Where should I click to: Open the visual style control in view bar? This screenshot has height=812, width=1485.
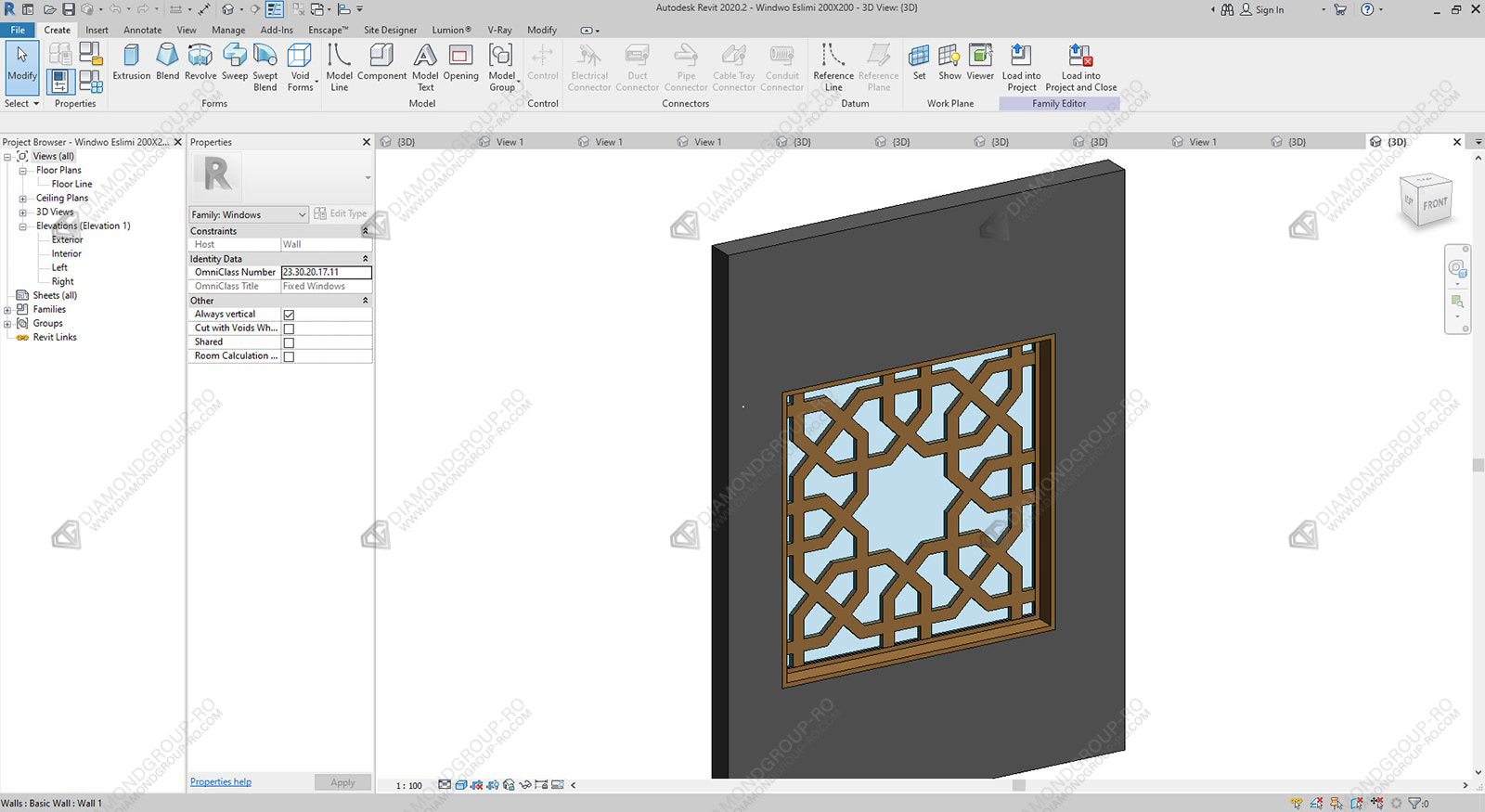[460, 785]
